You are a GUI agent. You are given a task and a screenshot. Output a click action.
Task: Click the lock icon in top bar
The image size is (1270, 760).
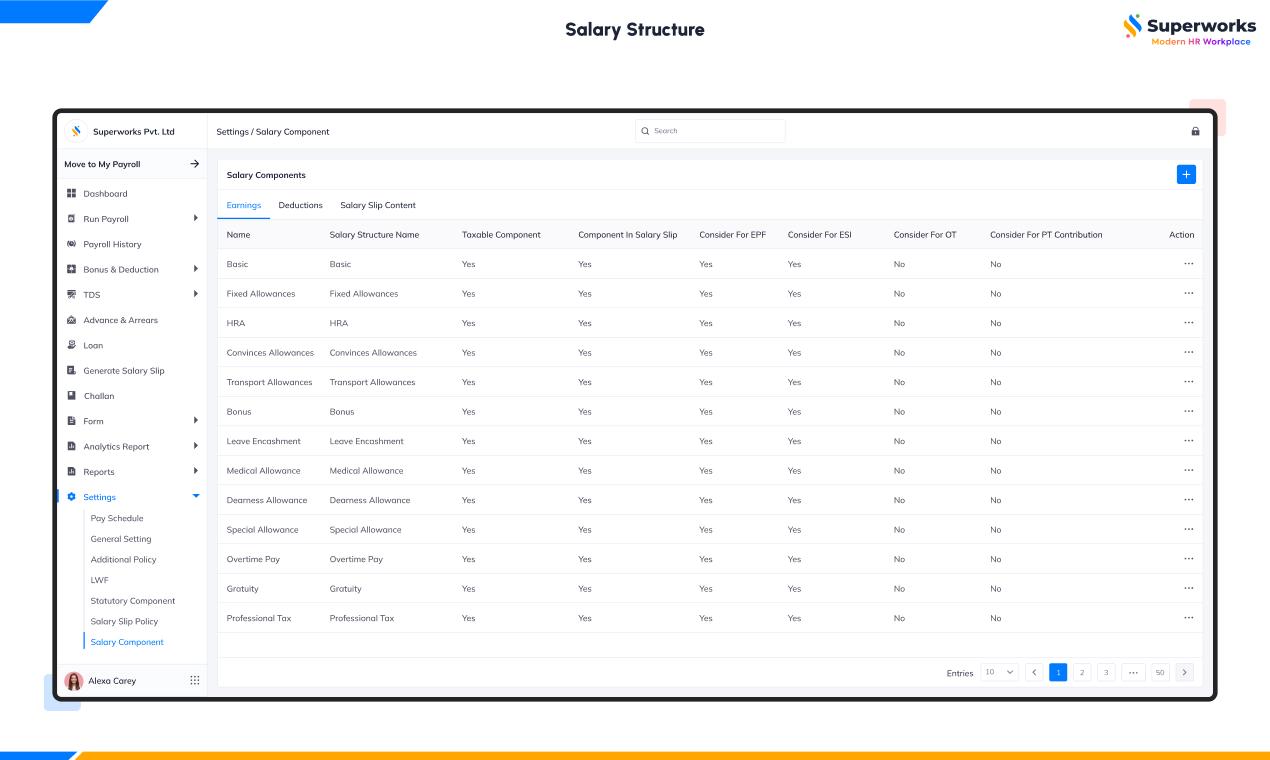(x=1195, y=131)
